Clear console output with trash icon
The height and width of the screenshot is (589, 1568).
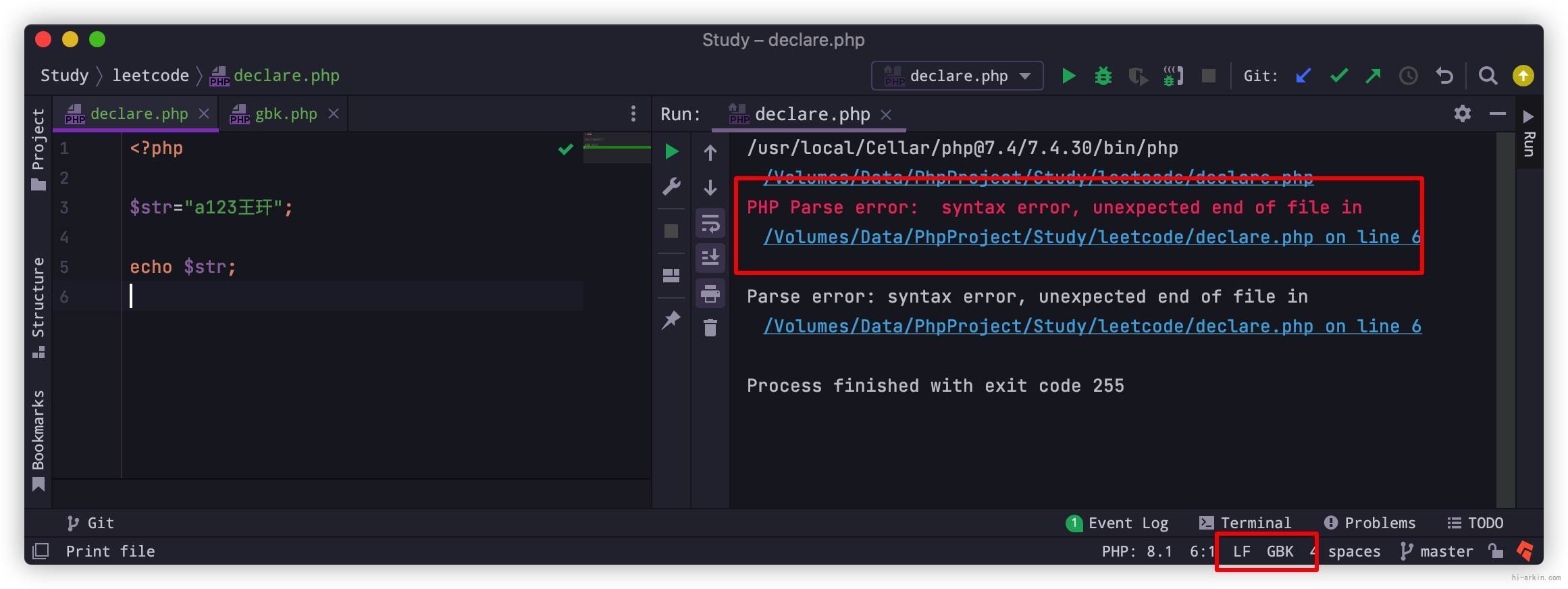tap(710, 328)
